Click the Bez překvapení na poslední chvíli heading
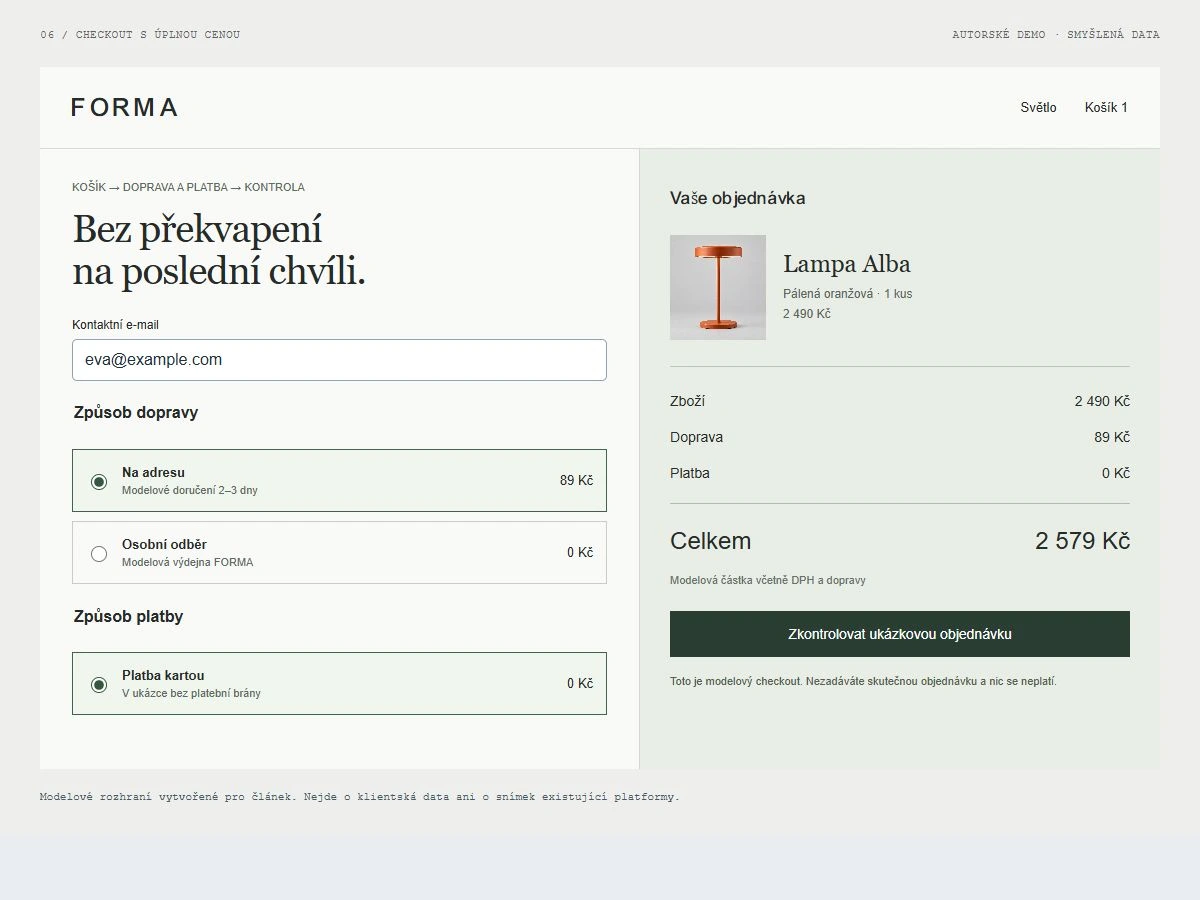 [x=219, y=250]
